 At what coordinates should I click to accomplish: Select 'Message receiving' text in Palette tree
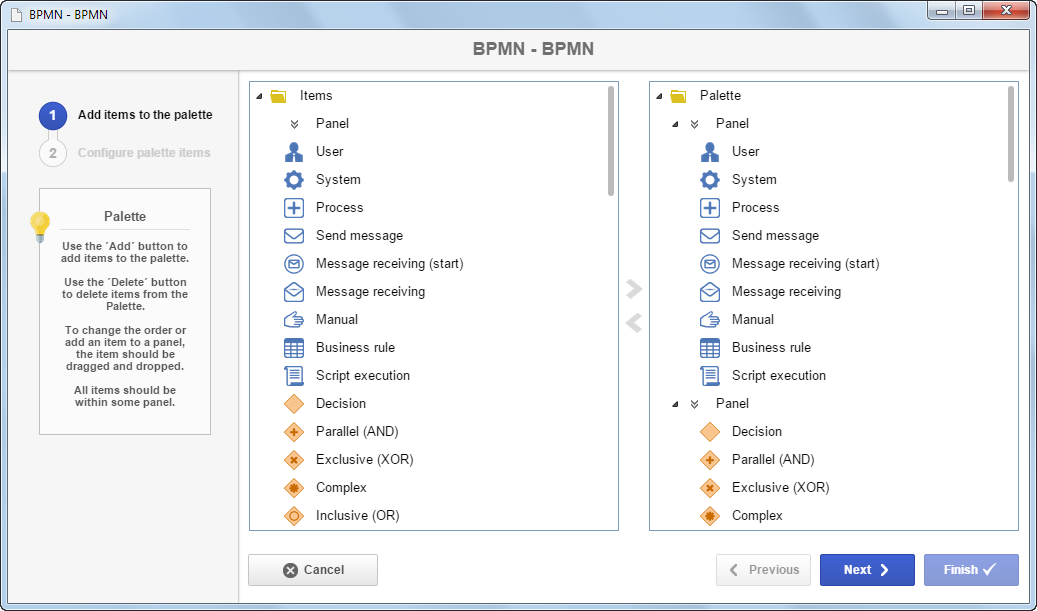(x=786, y=292)
